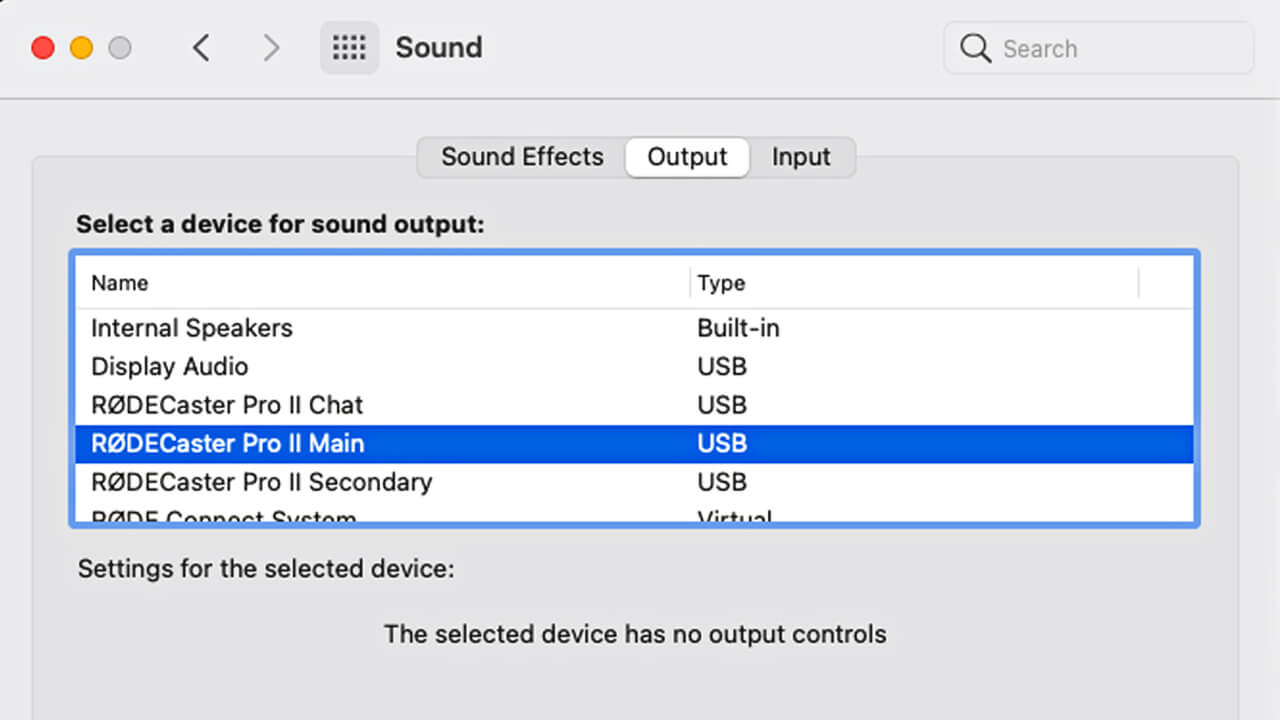Image resolution: width=1280 pixels, height=720 pixels.
Task: Open the show-all preferences grid icon
Action: coord(349,48)
